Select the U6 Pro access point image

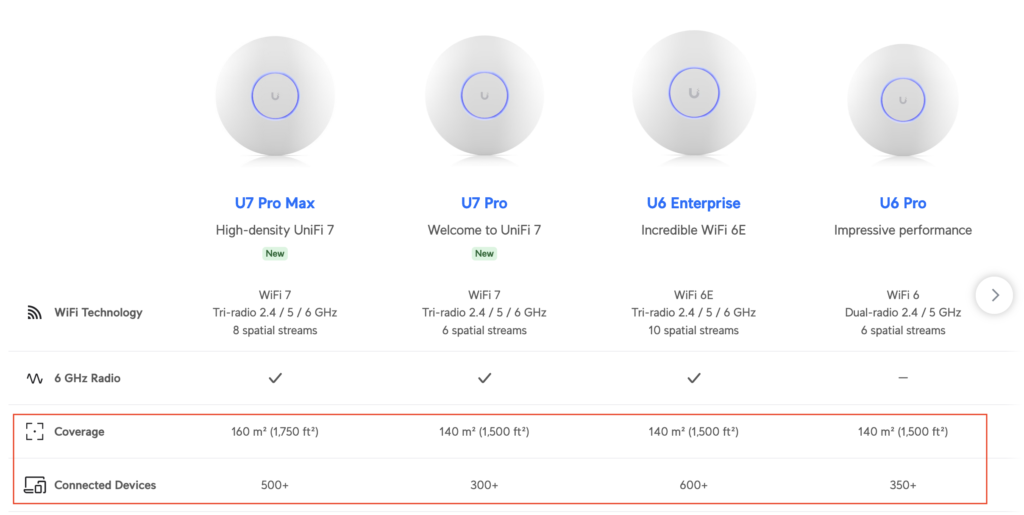click(x=903, y=100)
